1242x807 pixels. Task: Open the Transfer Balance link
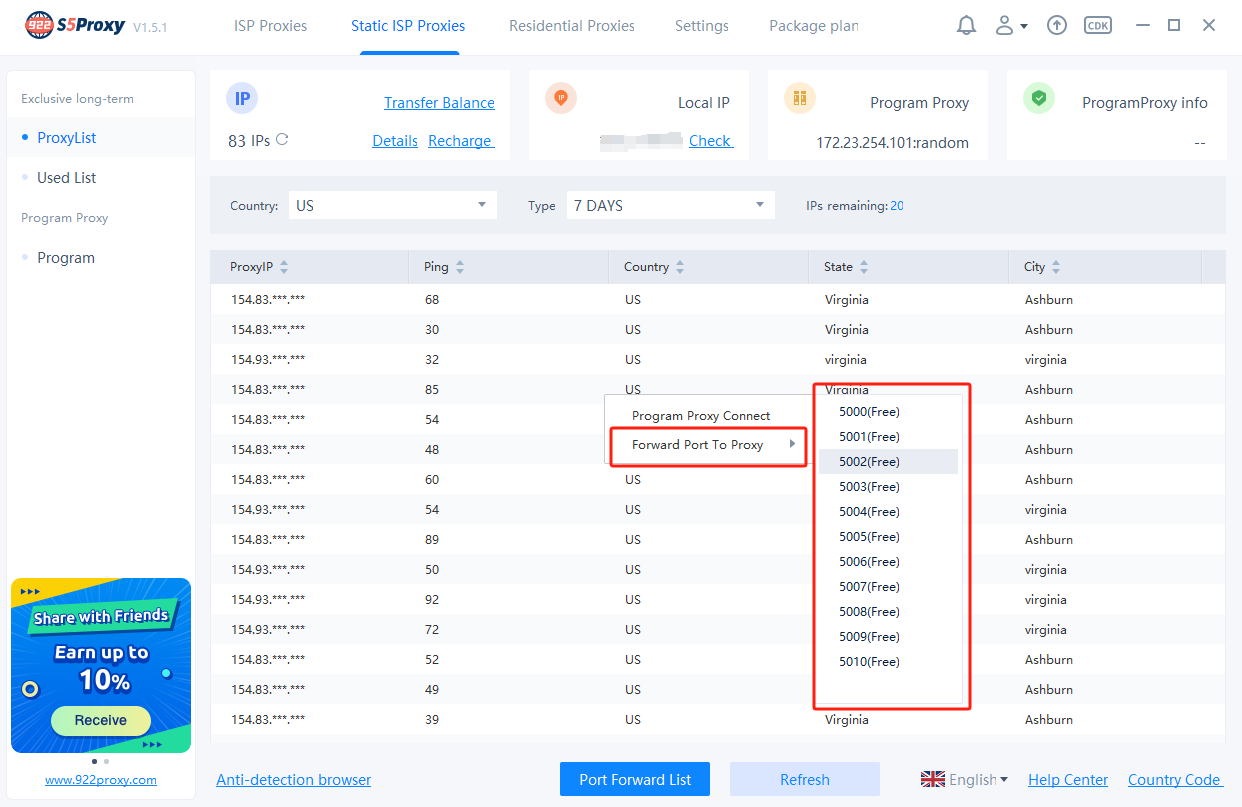pyautogui.click(x=439, y=103)
